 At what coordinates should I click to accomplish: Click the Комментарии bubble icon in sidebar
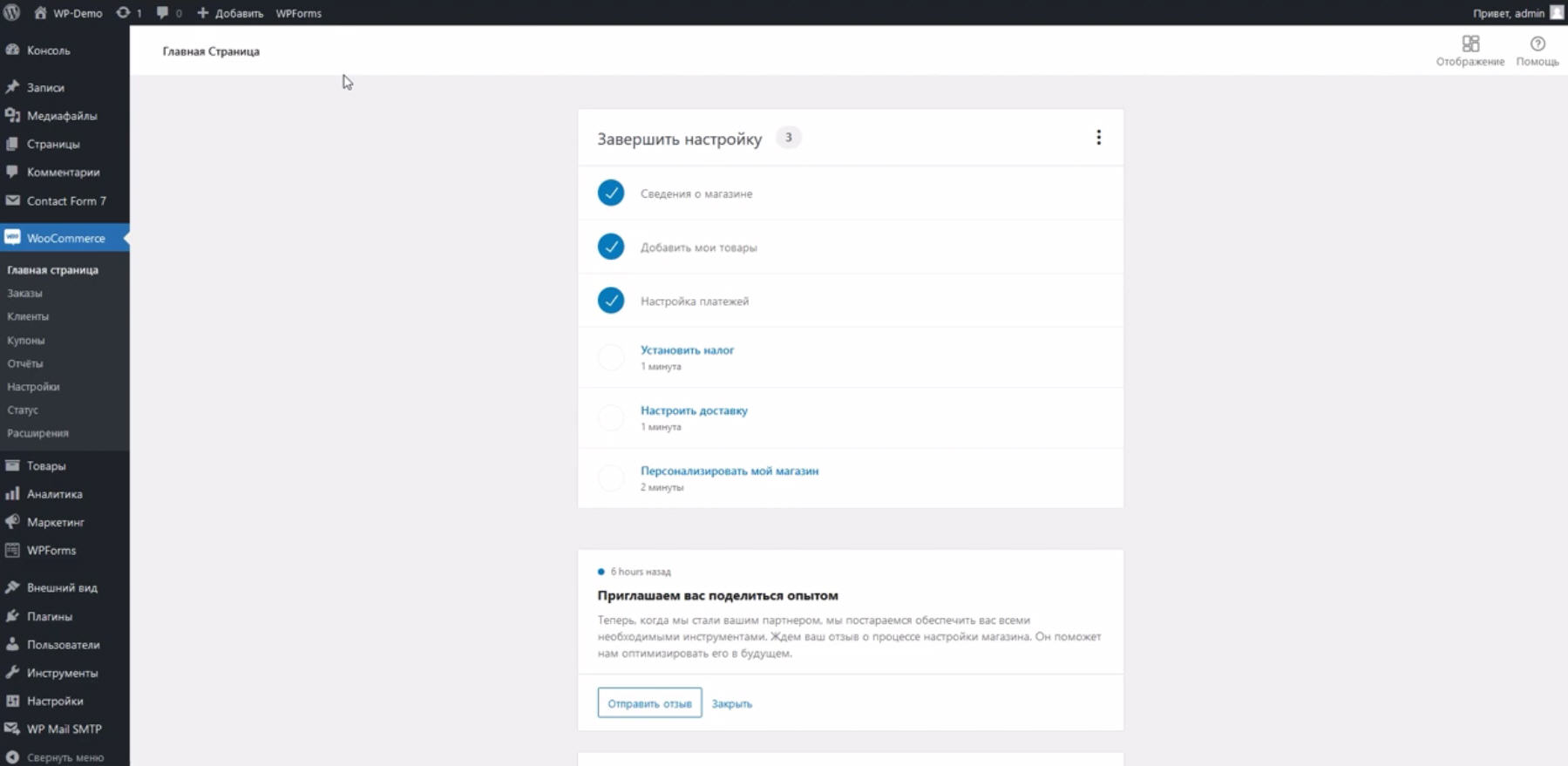pos(12,172)
